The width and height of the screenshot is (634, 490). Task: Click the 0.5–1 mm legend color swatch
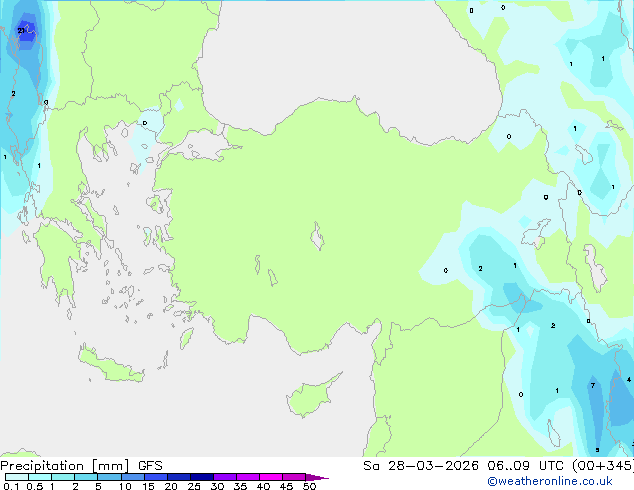(x=40, y=477)
